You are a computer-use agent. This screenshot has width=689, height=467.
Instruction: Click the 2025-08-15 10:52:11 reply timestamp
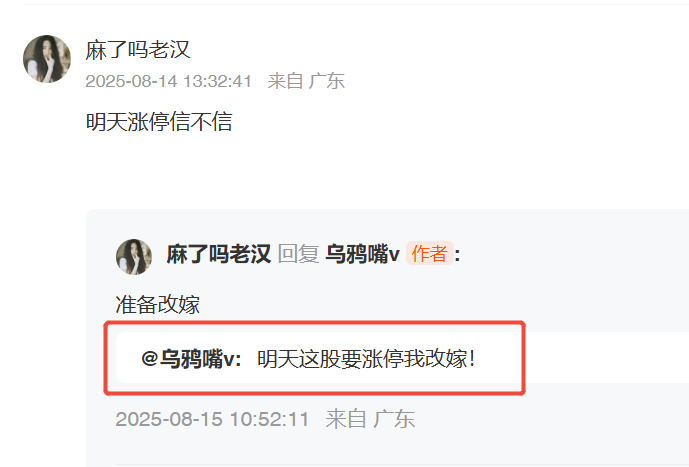click(x=212, y=419)
